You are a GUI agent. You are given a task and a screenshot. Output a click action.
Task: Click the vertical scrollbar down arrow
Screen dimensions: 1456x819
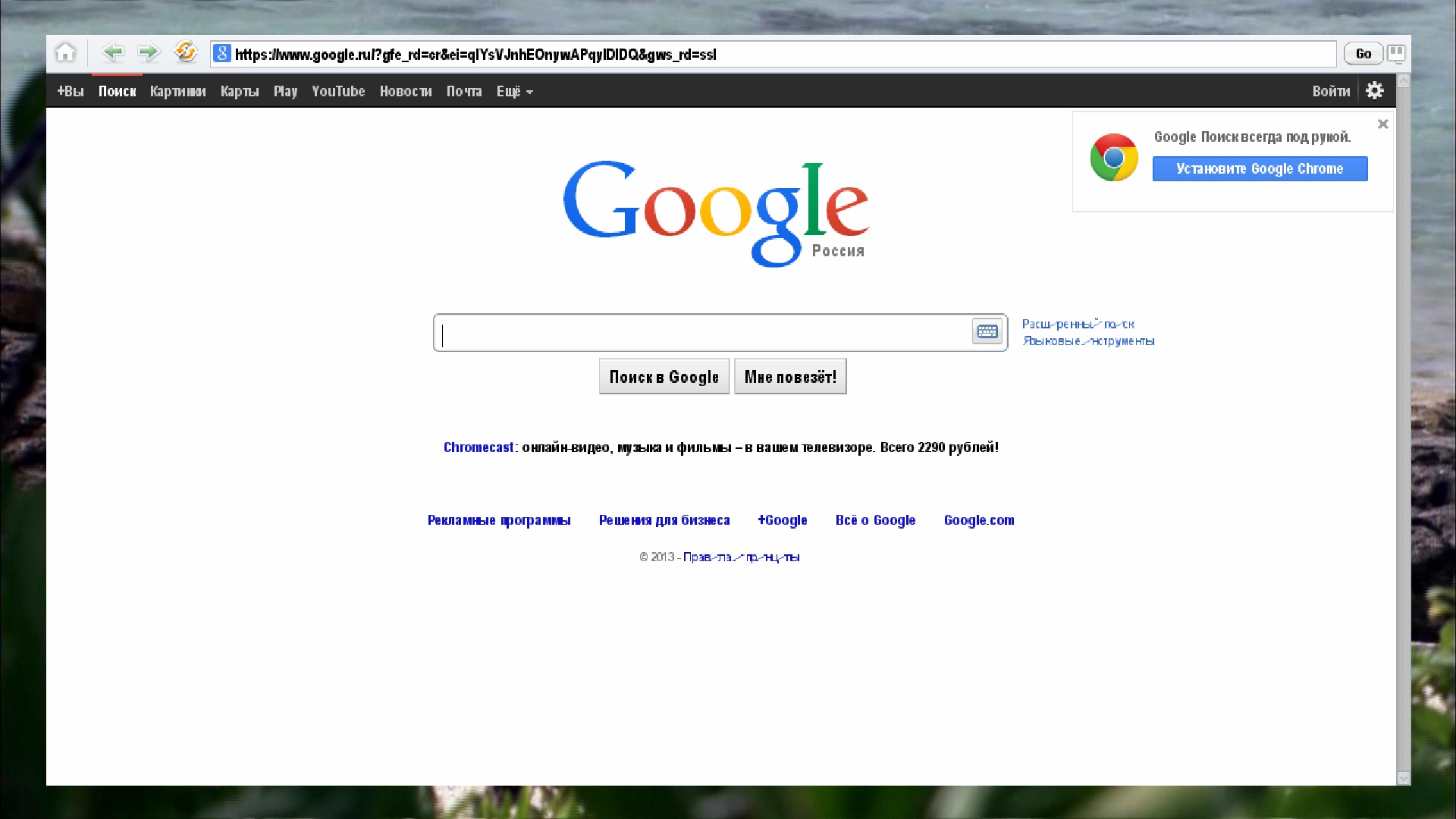[1404, 779]
